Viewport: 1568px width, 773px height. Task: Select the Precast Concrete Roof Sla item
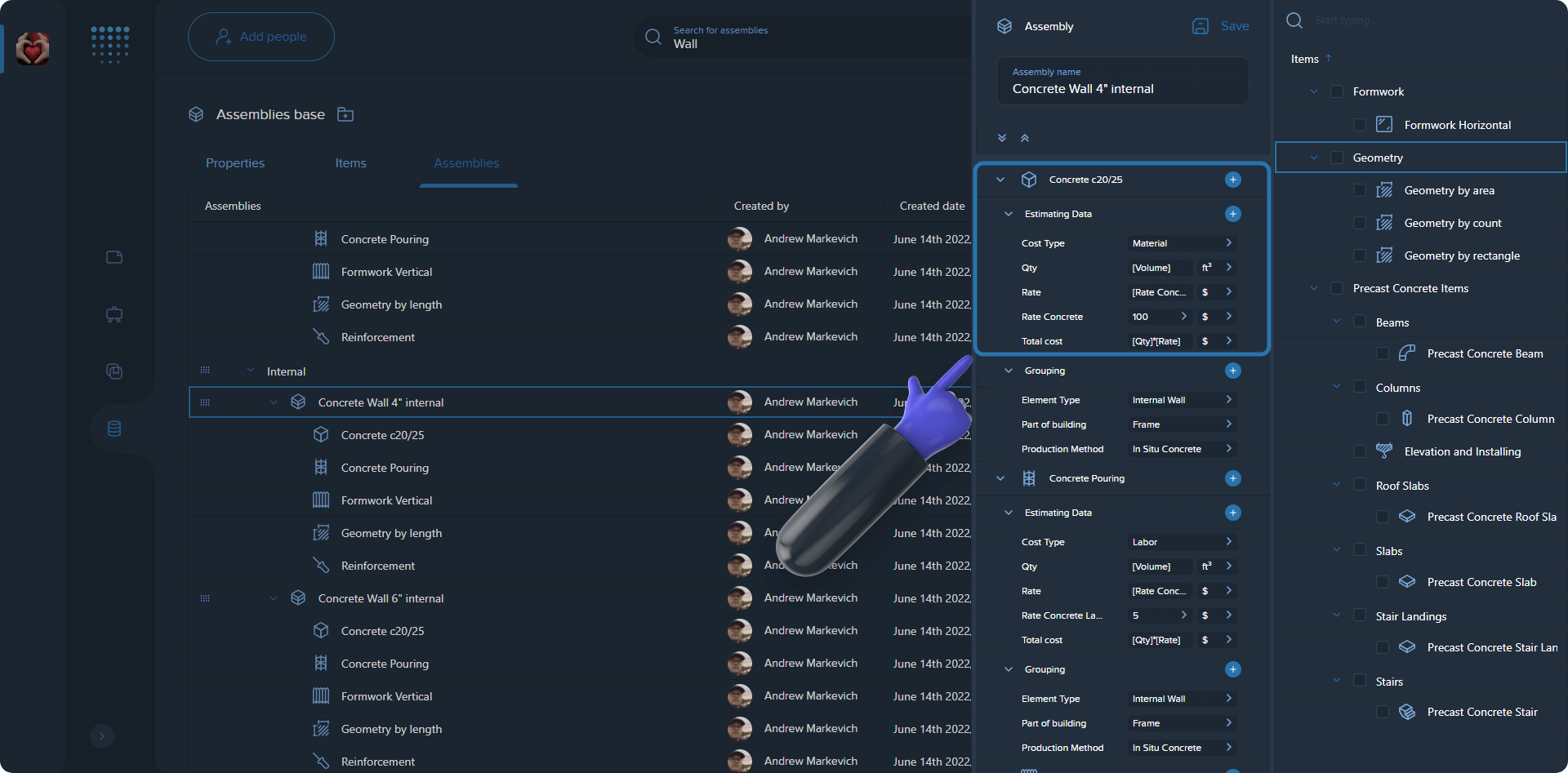coord(1491,517)
